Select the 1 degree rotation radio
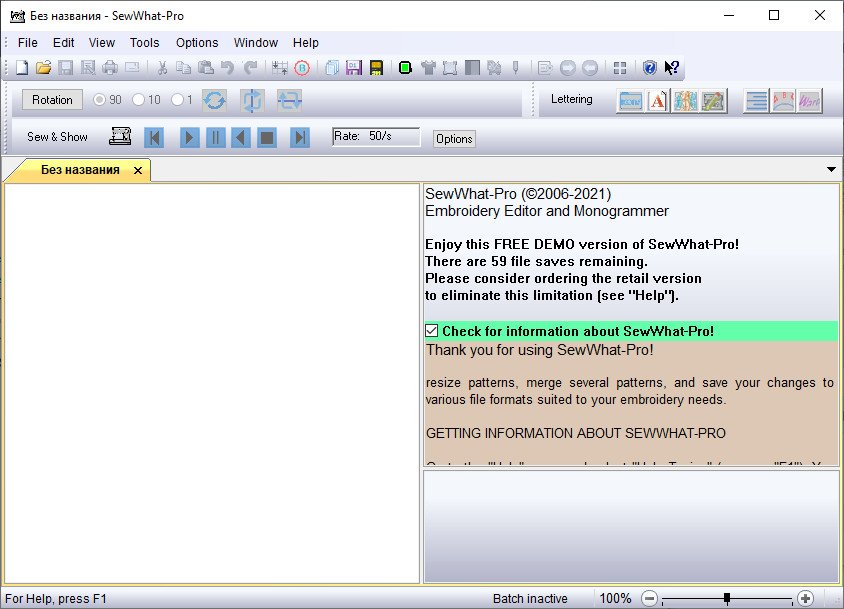Screen dimensions: 844x609 click(177, 100)
